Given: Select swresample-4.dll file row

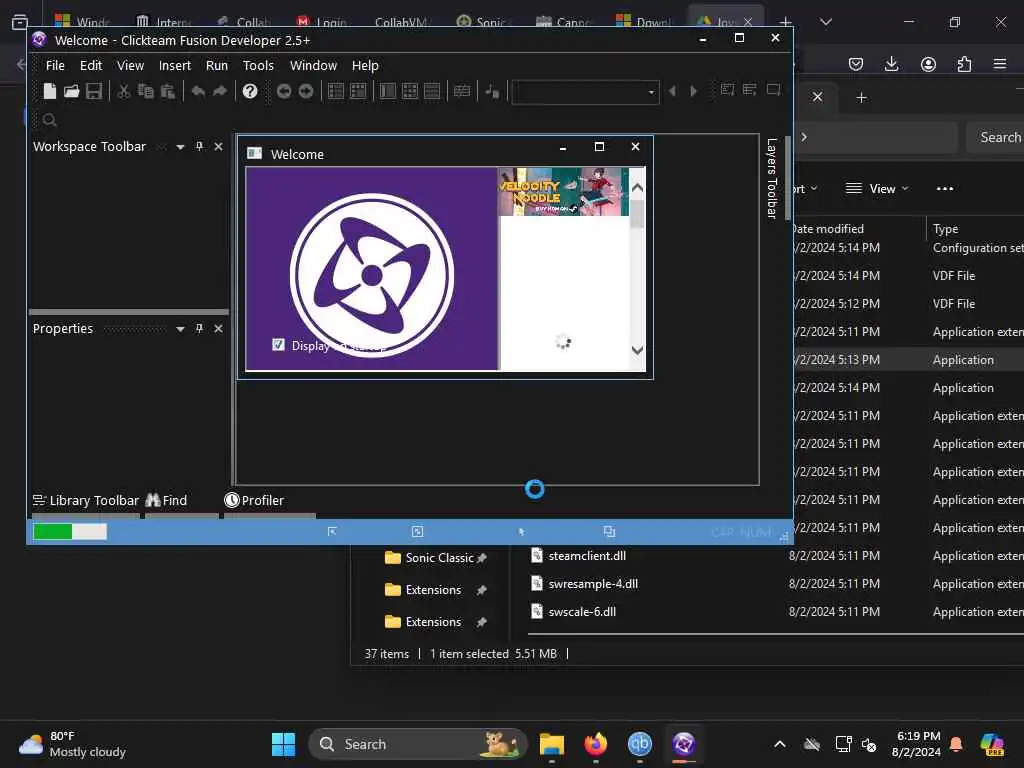Looking at the screenshot, I should [x=774, y=584].
